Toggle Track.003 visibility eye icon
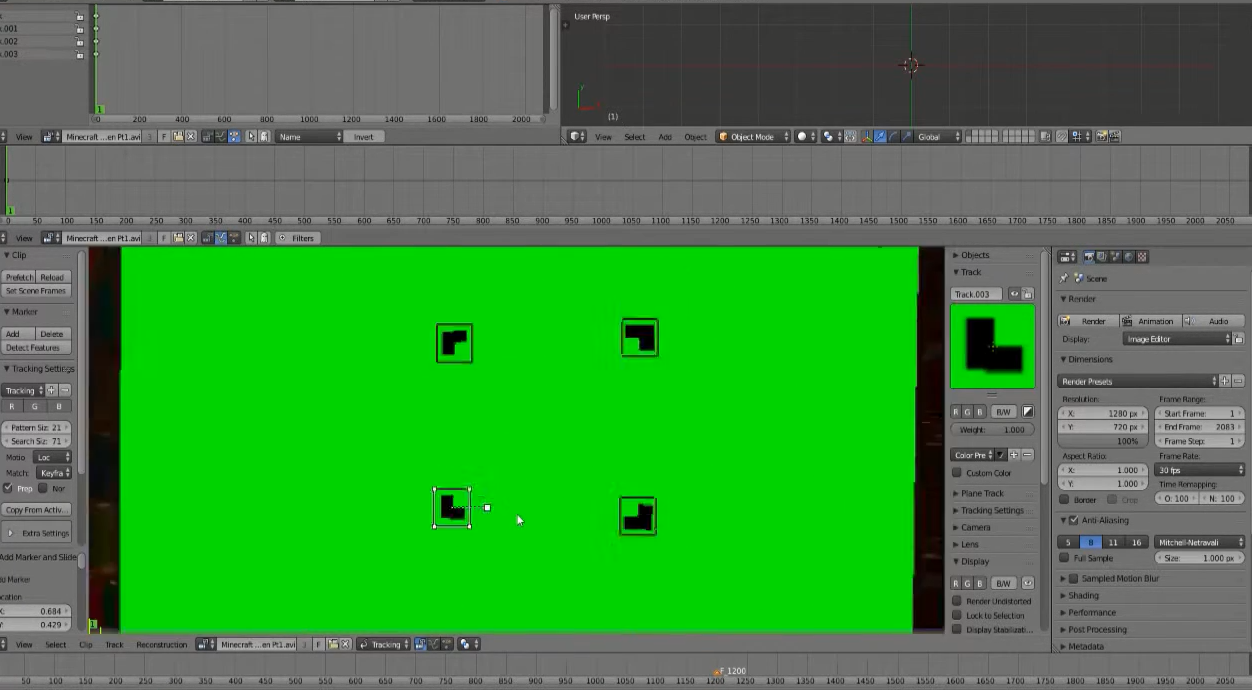1252x690 pixels. pos(1014,294)
